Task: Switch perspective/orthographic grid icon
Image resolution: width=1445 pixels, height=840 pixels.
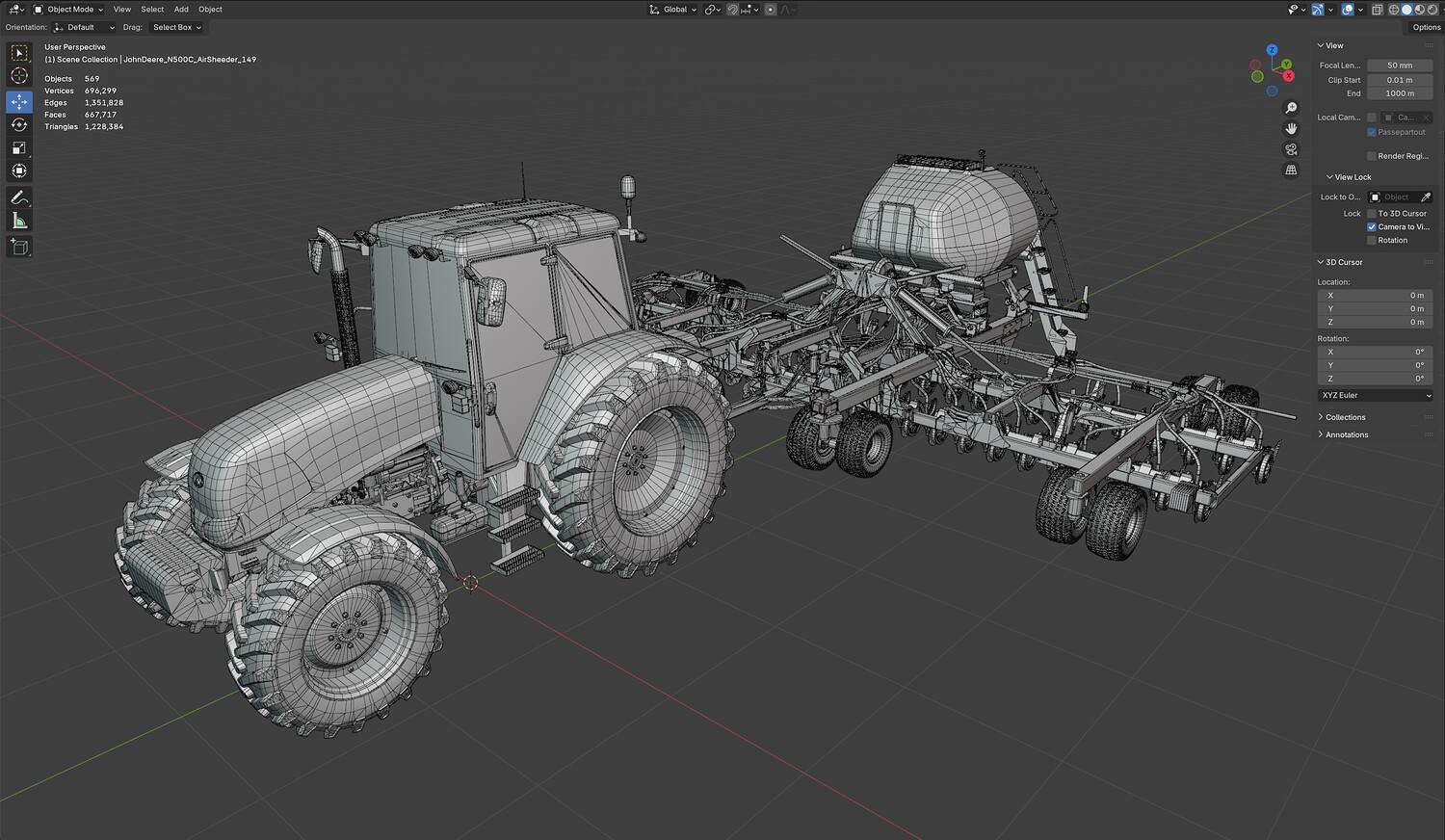Action: click(1292, 170)
